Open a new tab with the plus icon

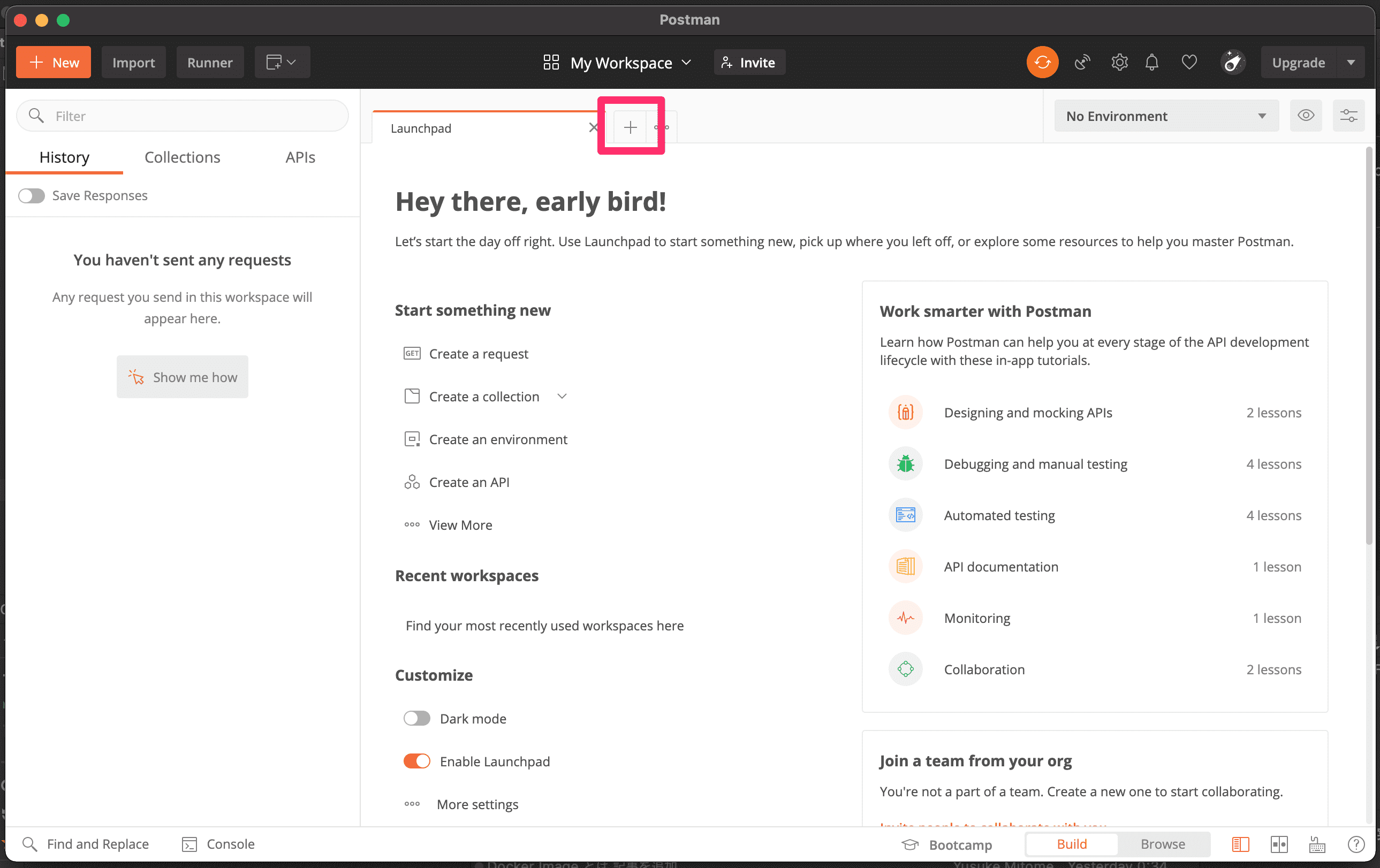(630, 127)
